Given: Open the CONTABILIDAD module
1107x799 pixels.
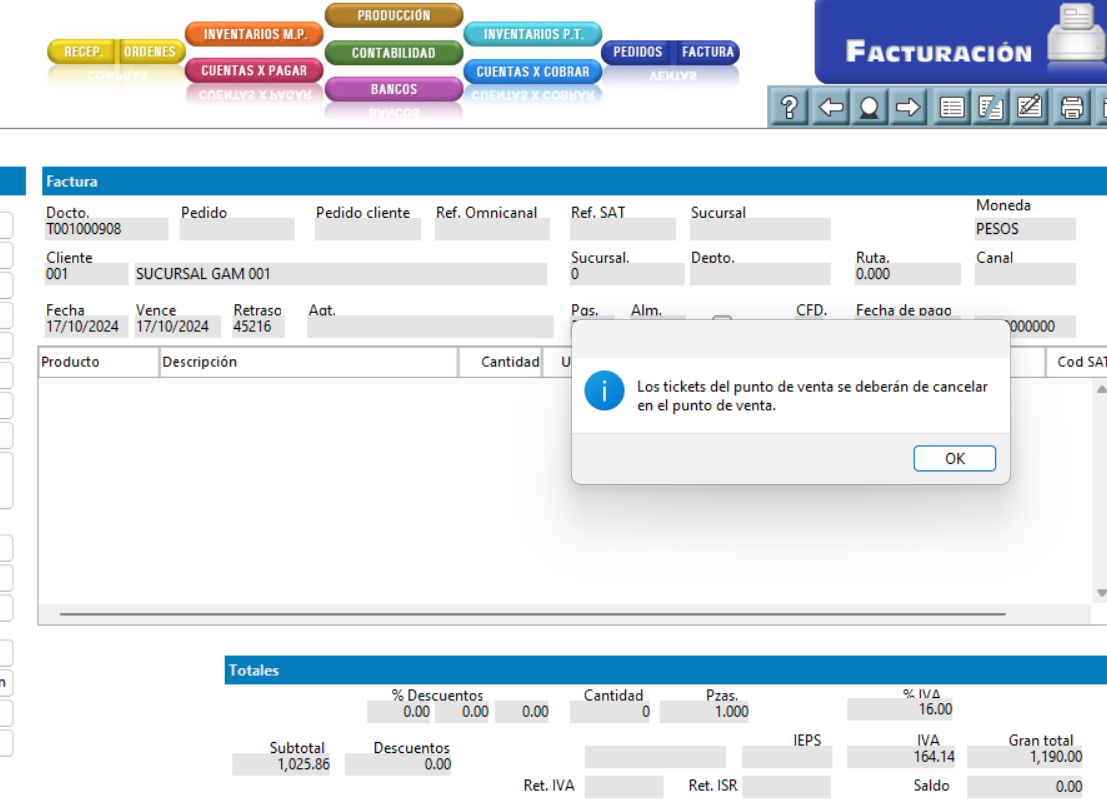Looking at the screenshot, I should click(394, 53).
